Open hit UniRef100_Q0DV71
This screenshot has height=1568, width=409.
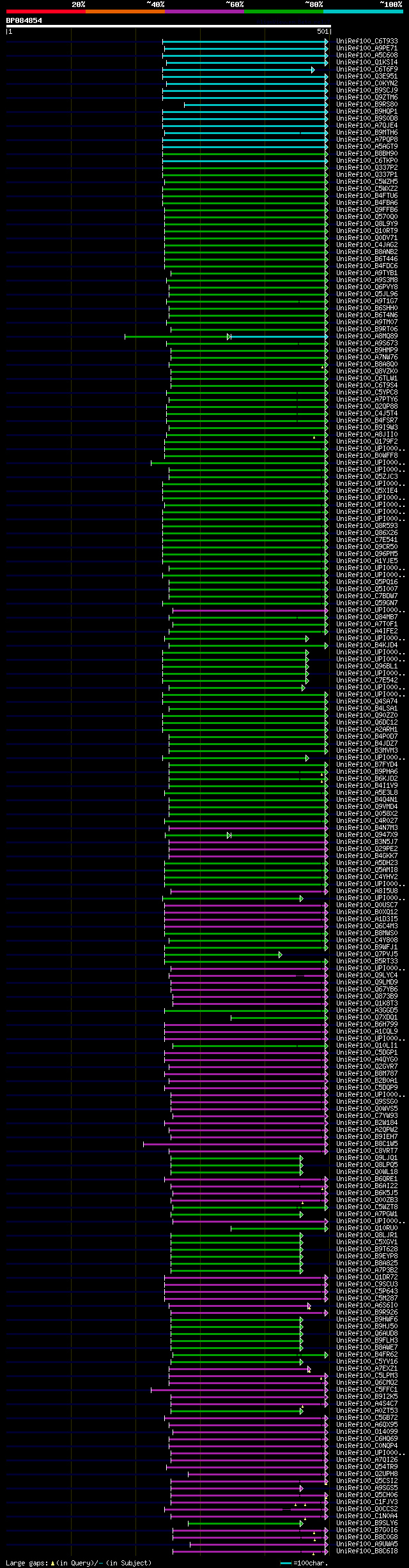pyautogui.click(x=367, y=238)
